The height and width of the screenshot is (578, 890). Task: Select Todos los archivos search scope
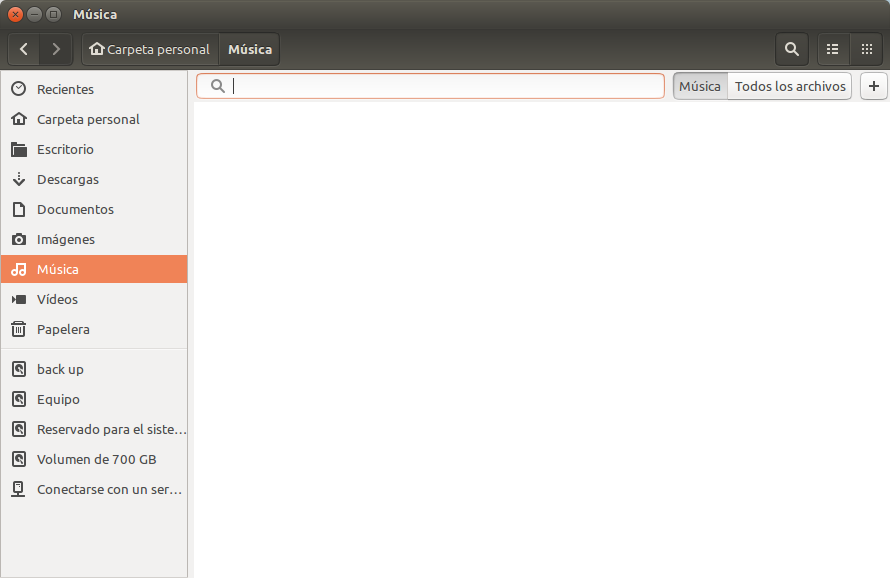click(x=790, y=87)
